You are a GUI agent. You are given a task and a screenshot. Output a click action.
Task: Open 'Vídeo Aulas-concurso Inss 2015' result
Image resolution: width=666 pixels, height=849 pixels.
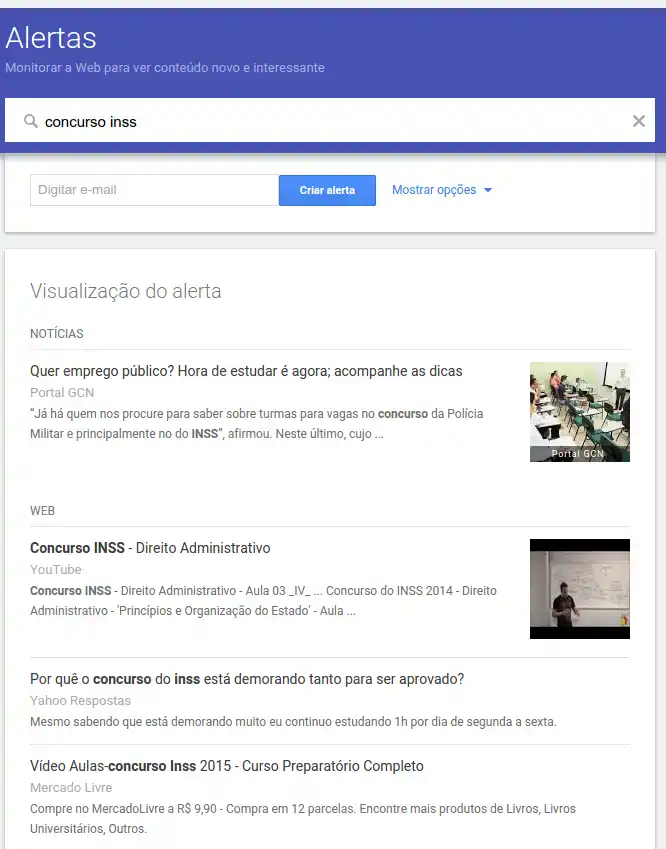pos(227,766)
